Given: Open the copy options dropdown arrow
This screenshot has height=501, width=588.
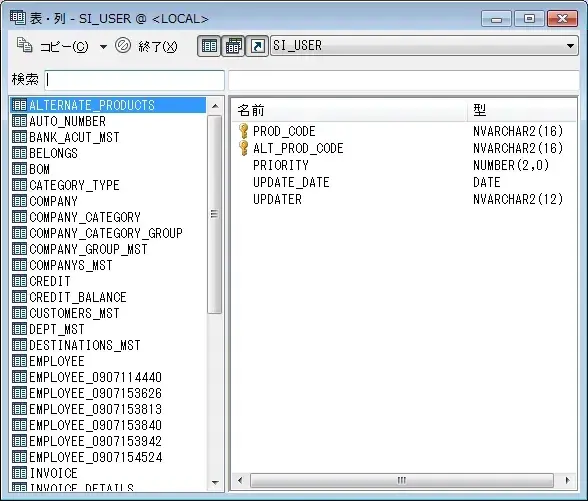Looking at the screenshot, I should point(103,46).
